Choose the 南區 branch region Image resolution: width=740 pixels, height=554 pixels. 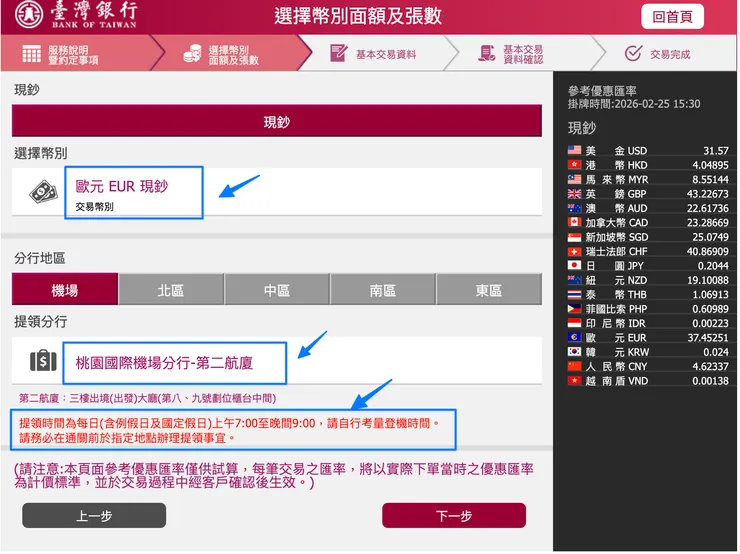383,290
